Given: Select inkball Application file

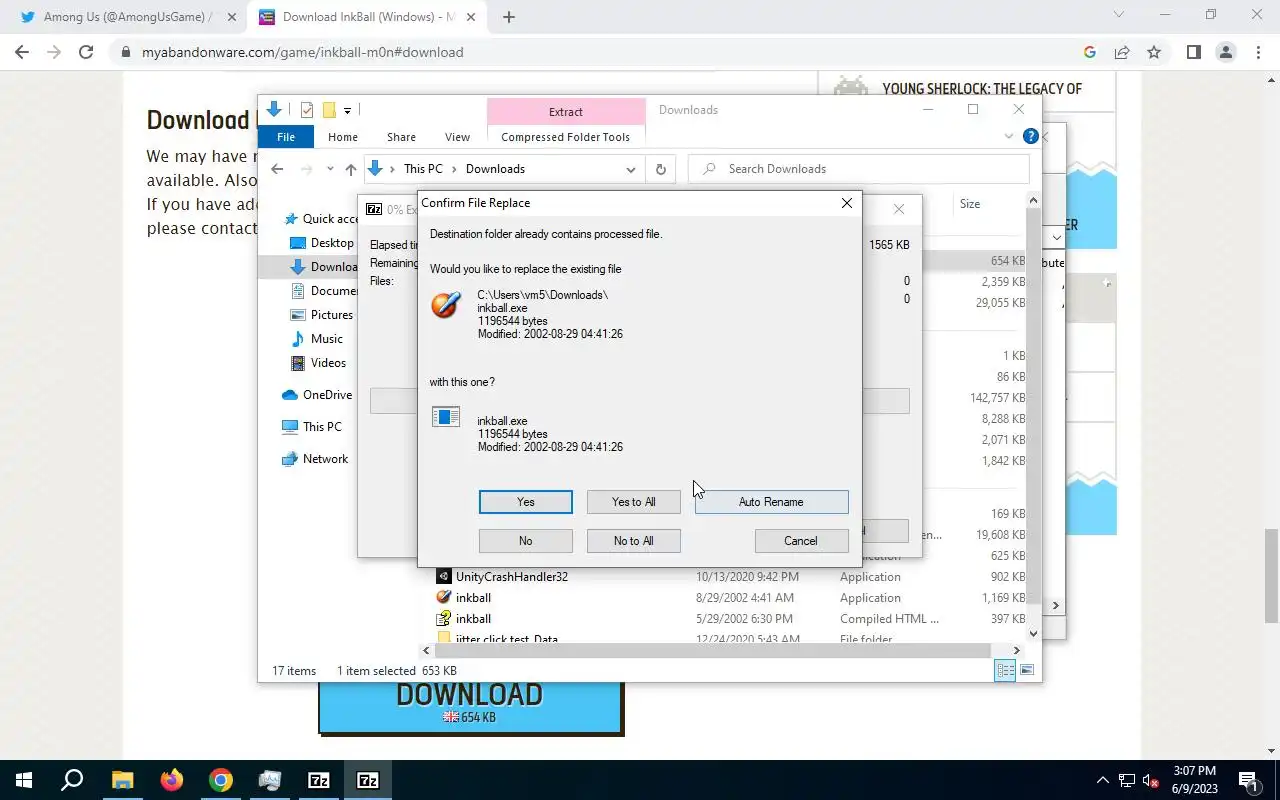Looking at the screenshot, I should (730, 598).
